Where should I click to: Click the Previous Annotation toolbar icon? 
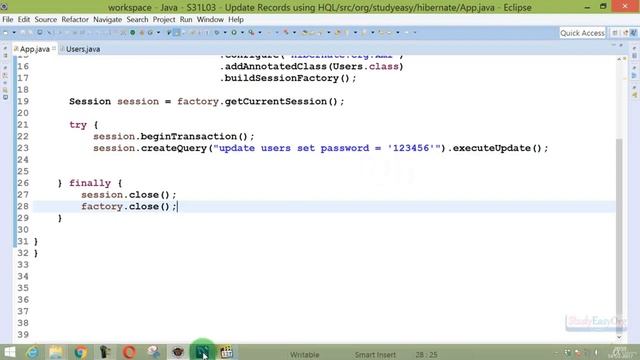(364, 33)
